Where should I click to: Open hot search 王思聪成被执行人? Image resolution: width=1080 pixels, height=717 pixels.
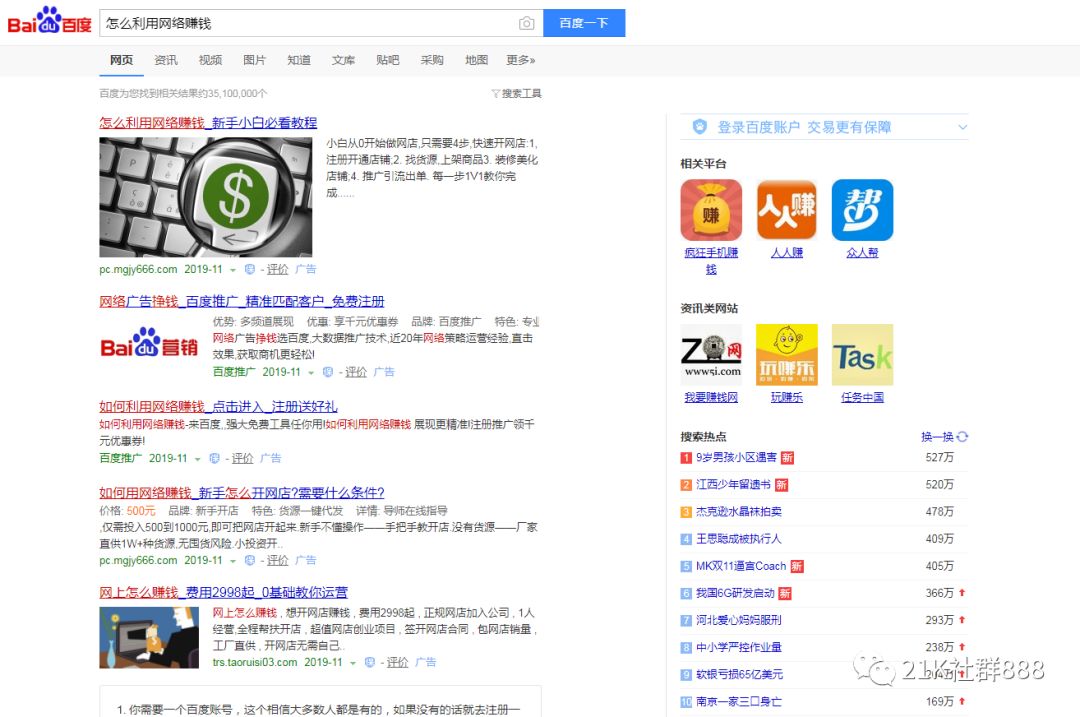click(x=738, y=539)
